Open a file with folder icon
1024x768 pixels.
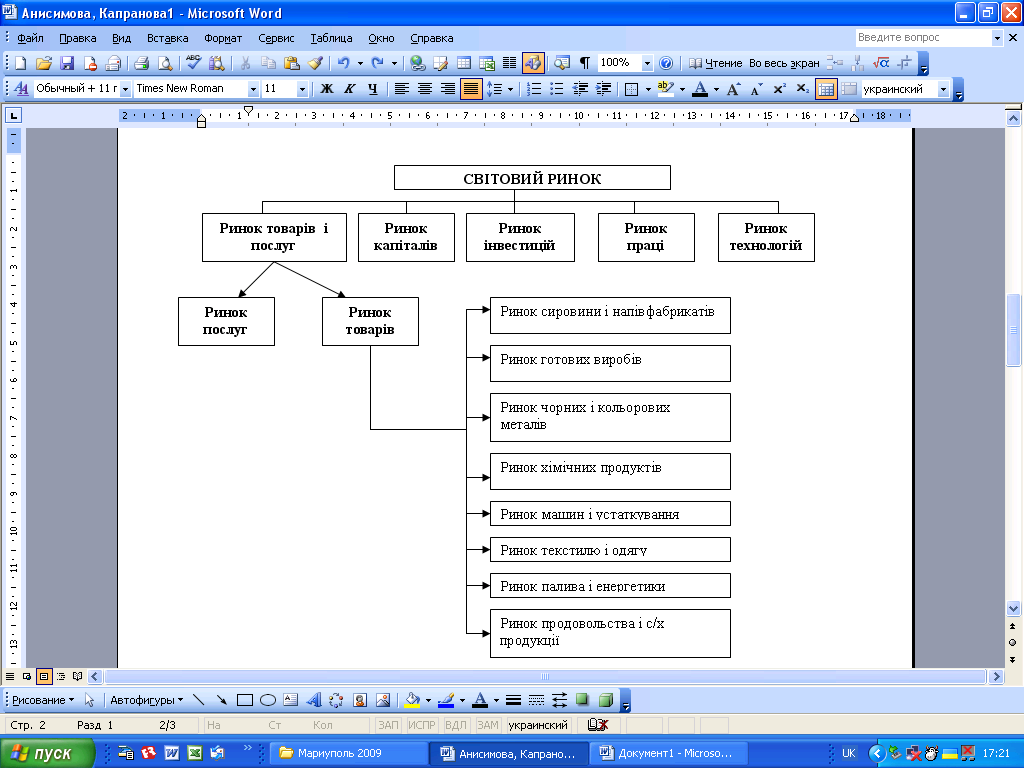pos(44,63)
